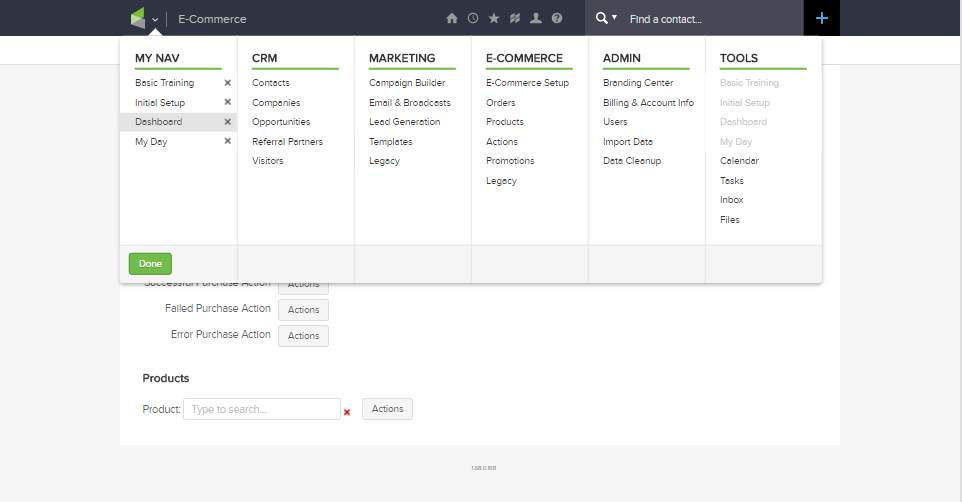Open Legacy under E-Commerce
962x502 pixels.
(x=501, y=181)
